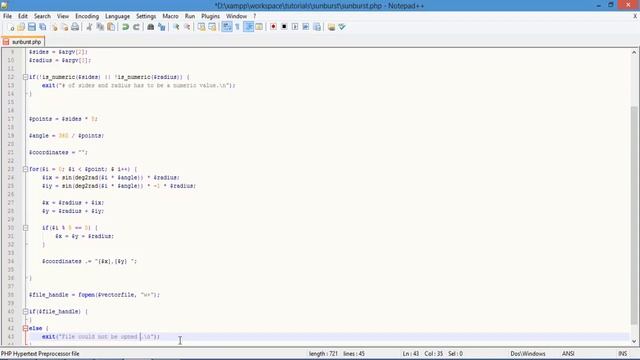Image resolution: width=640 pixels, height=360 pixels.
Task: Open the Macro menu
Action: (x=171, y=16)
